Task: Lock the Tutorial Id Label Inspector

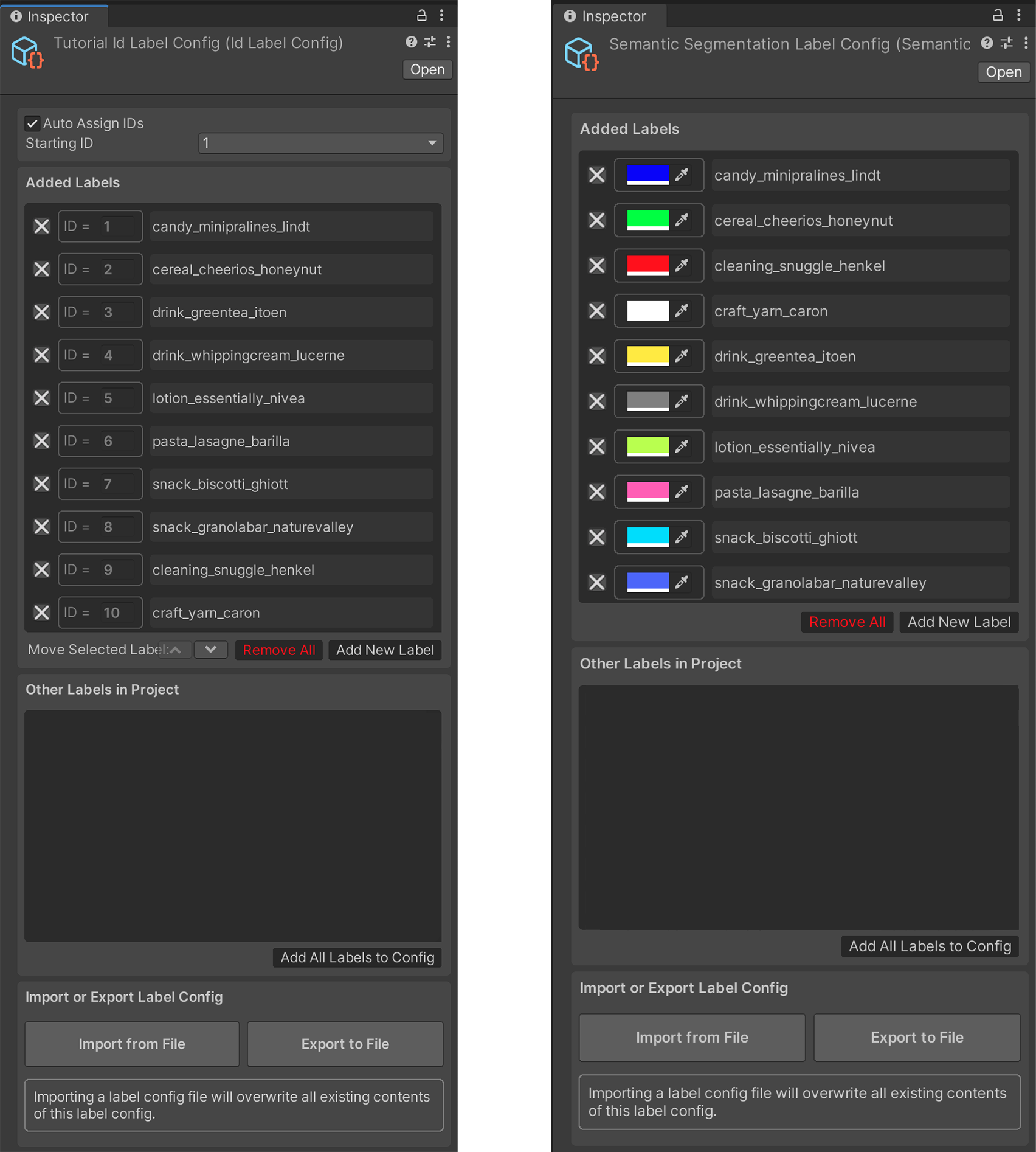Action: click(421, 15)
